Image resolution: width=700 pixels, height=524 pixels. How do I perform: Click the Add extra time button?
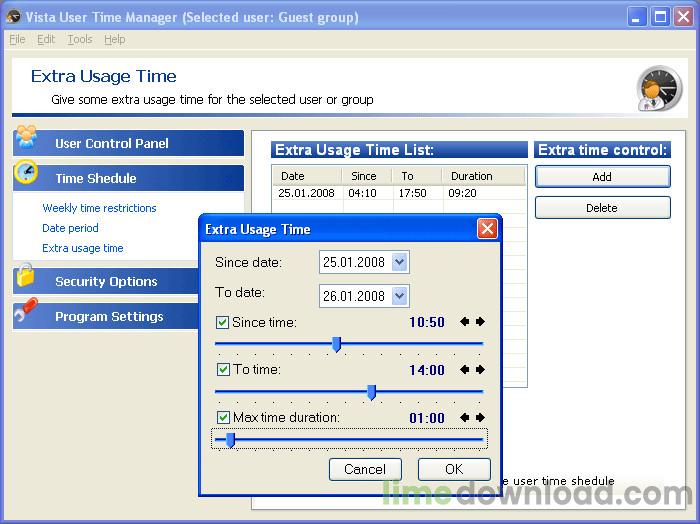(602, 177)
